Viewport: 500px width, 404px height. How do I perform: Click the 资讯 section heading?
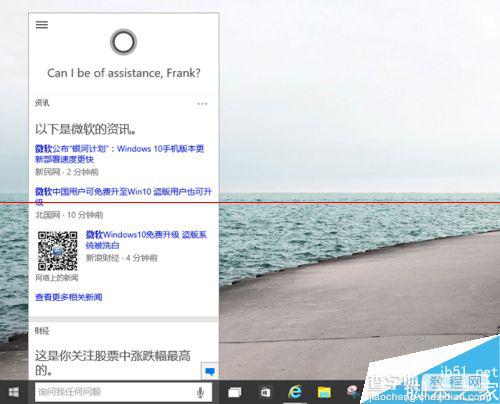[42, 103]
